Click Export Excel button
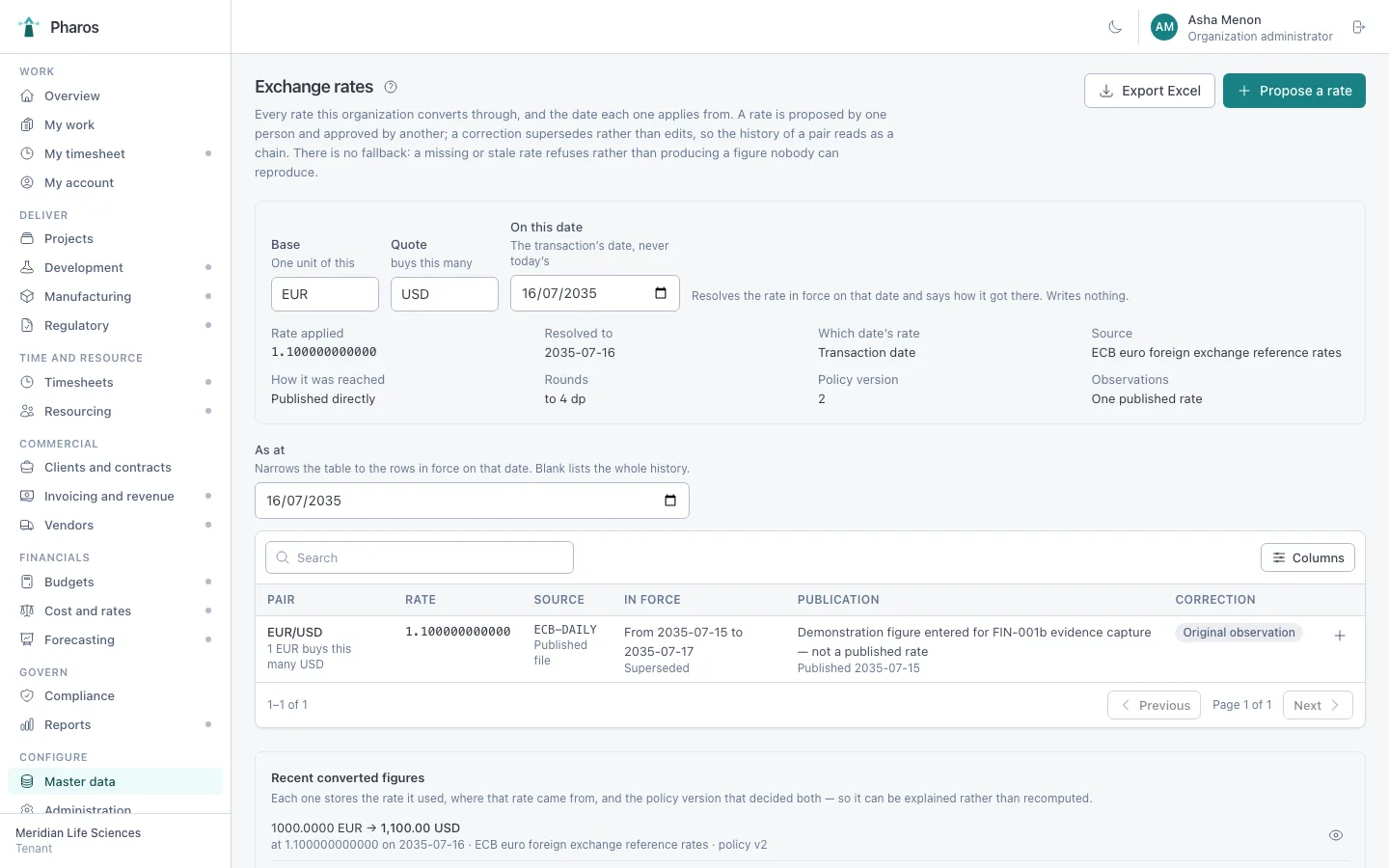The height and width of the screenshot is (868, 1389). 1150,91
